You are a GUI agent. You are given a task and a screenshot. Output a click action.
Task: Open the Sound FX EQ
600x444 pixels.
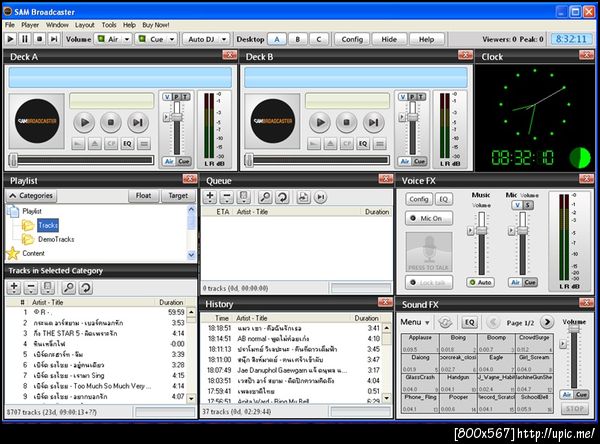tap(469, 322)
